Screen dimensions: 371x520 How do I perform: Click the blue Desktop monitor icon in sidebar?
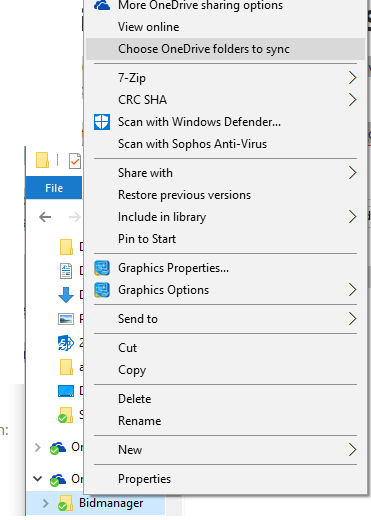tap(66, 391)
